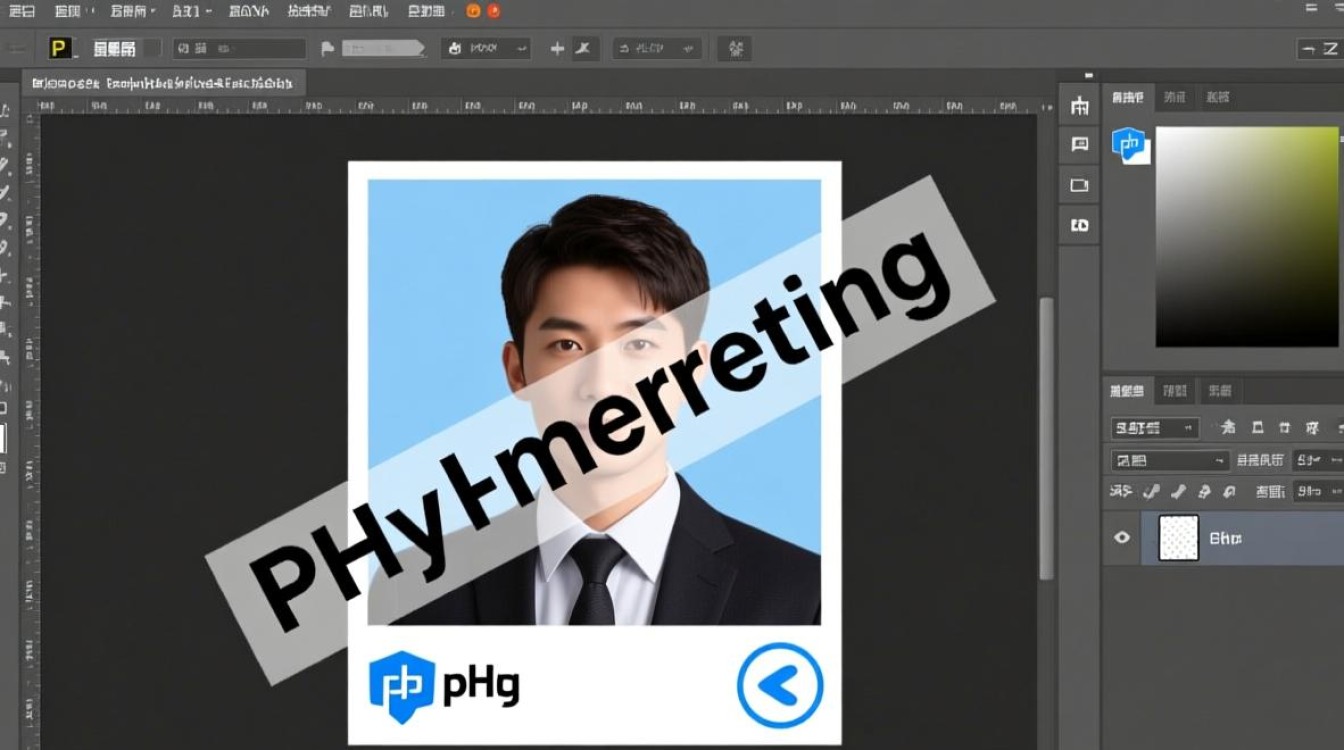Screen dimensions: 1344x750
Task: Click the Bhx layer thumbnail in the Layers panel
Action: (1177, 538)
